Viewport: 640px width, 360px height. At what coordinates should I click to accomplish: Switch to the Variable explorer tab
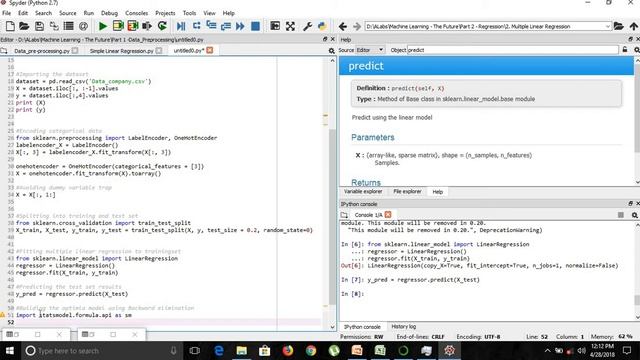click(x=363, y=191)
